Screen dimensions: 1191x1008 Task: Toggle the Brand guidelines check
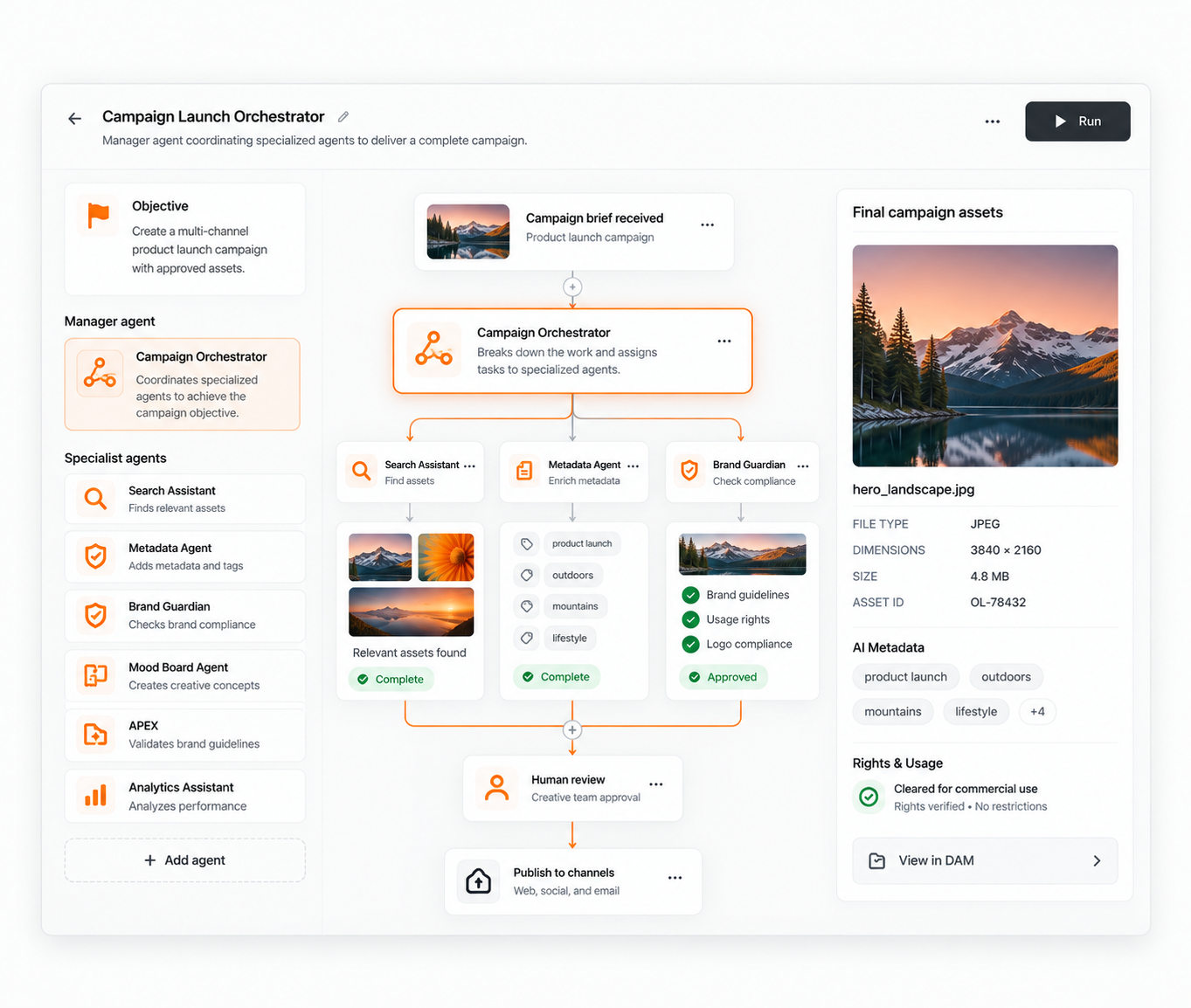[690, 595]
